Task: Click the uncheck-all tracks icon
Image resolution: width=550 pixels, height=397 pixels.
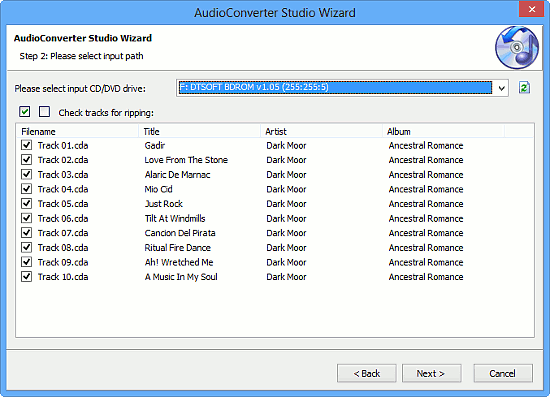Action: tap(45, 112)
